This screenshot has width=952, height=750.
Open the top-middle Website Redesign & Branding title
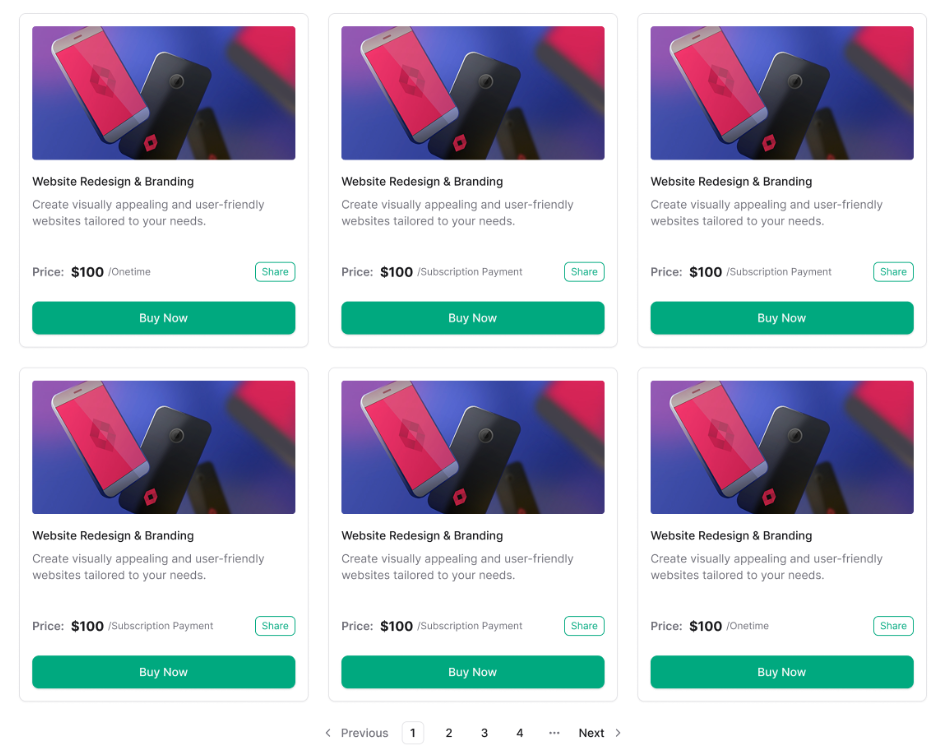(x=421, y=182)
